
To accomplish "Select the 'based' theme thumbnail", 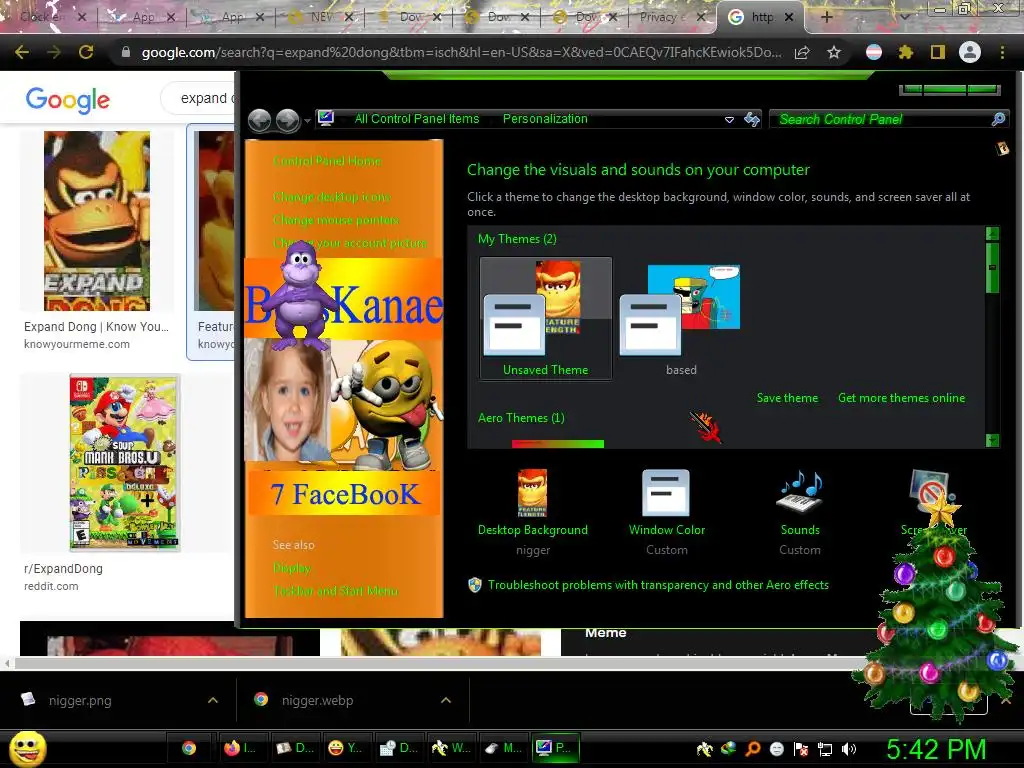I will [x=680, y=318].
